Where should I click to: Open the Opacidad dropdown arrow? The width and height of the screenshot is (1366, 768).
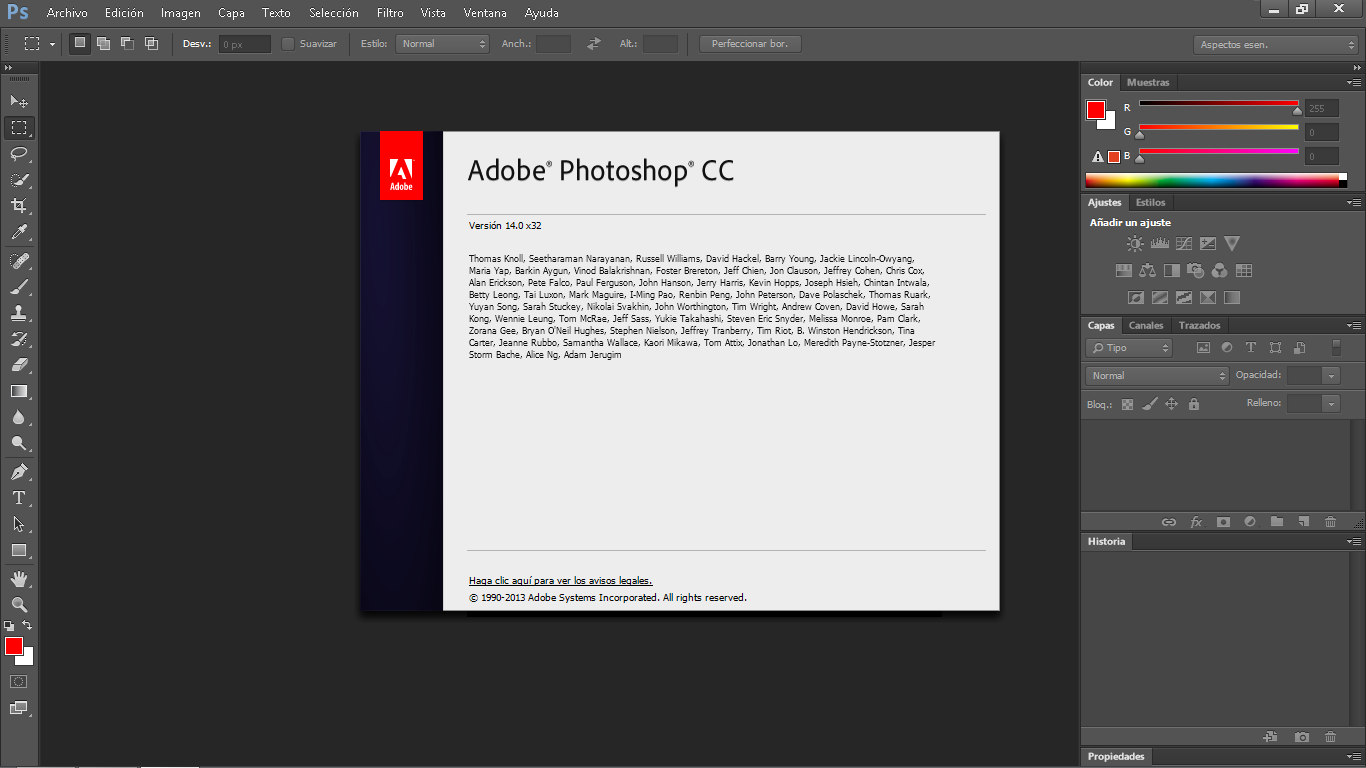[1331, 376]
